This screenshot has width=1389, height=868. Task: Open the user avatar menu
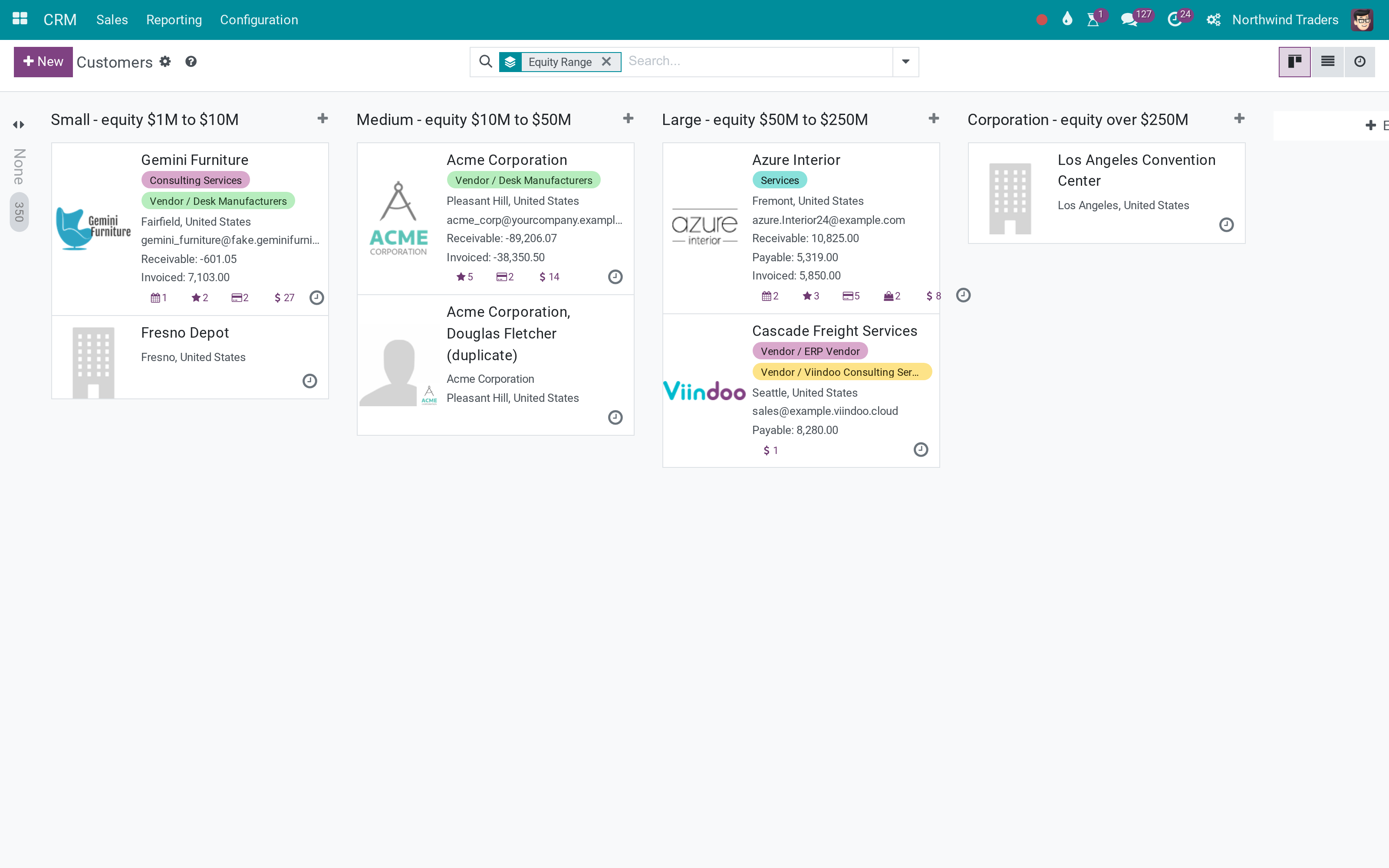point(1362,20)
